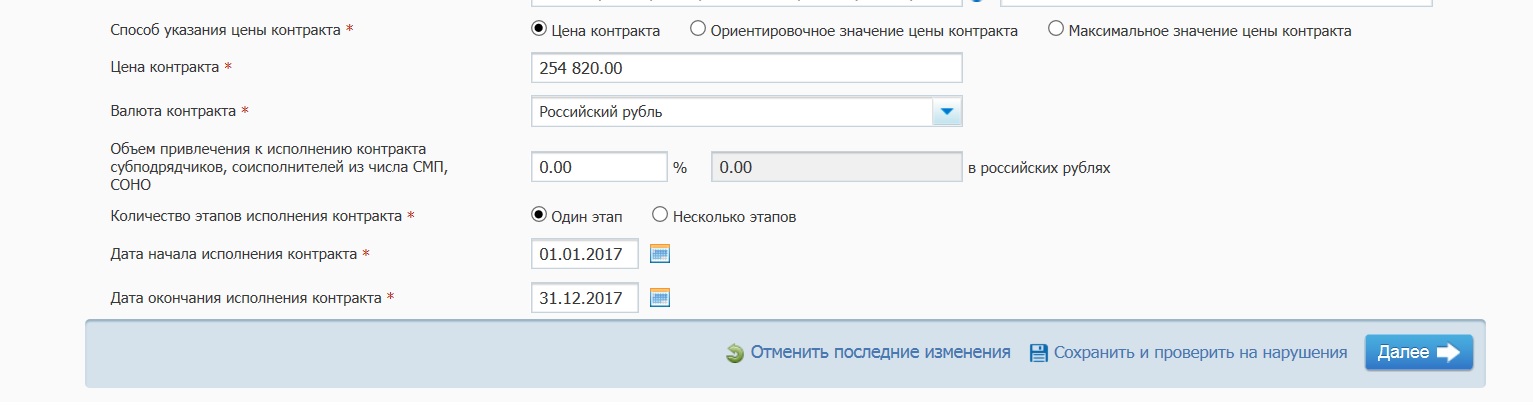
Task: Choose 'Ориентировочное значение цены контракта' option
Action: tap(698, 30)
